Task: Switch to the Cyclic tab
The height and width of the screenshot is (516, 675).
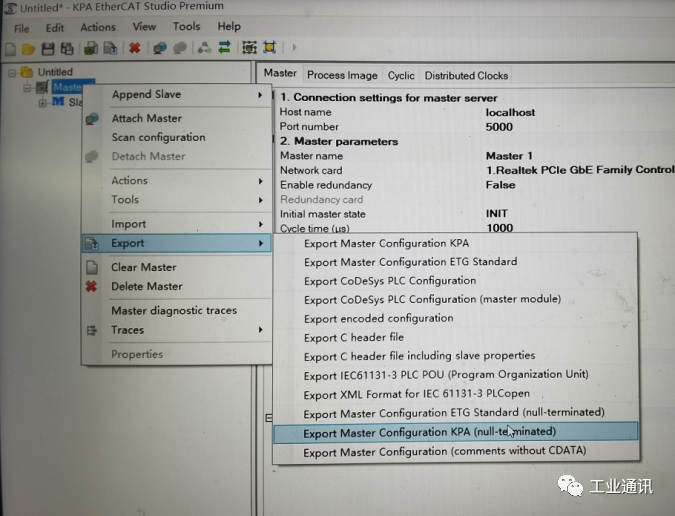Action: coord(401,76)
